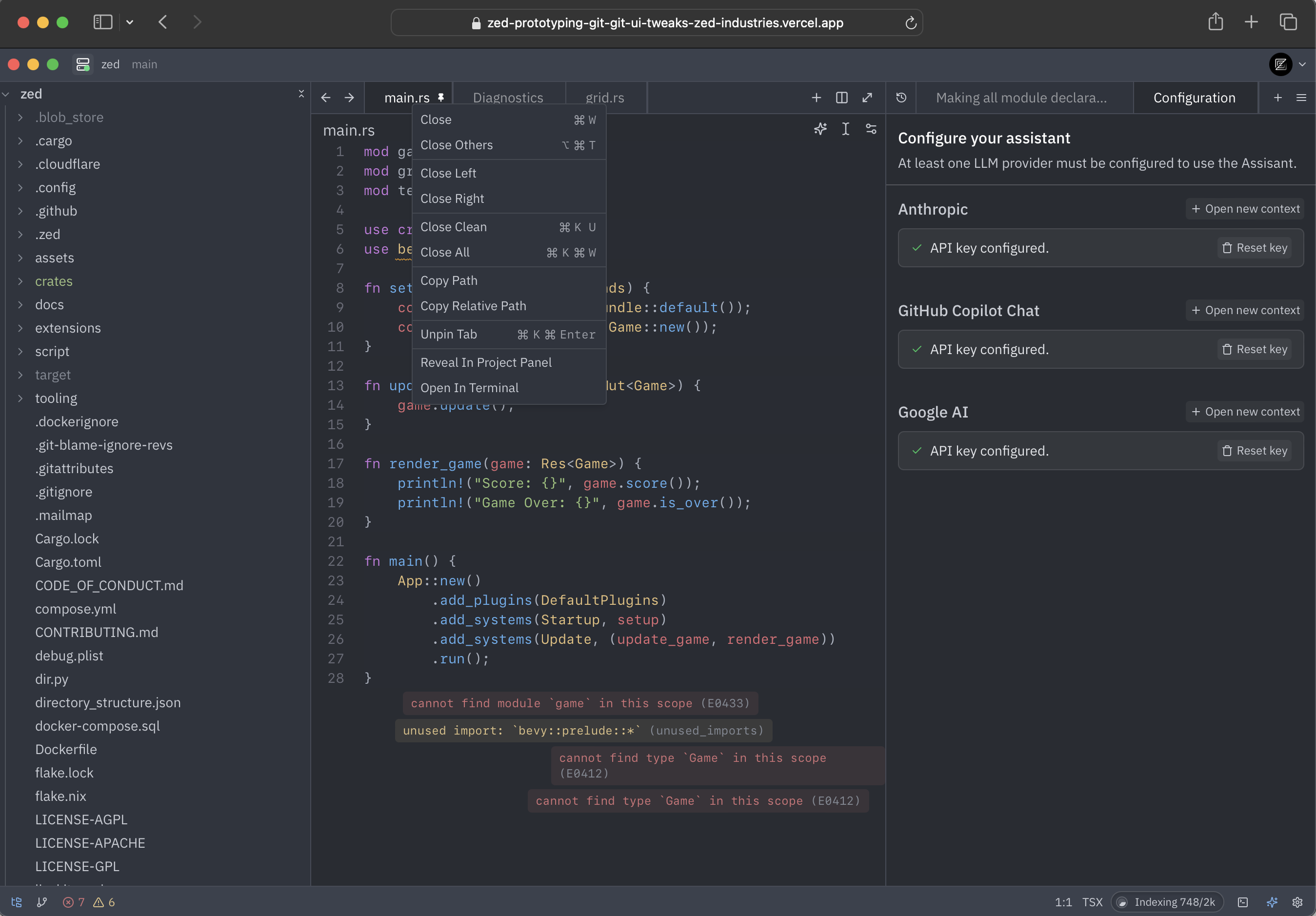Click the error count indicator showing 6 errors
1316x916 pixels.
(x=108, y=901)
